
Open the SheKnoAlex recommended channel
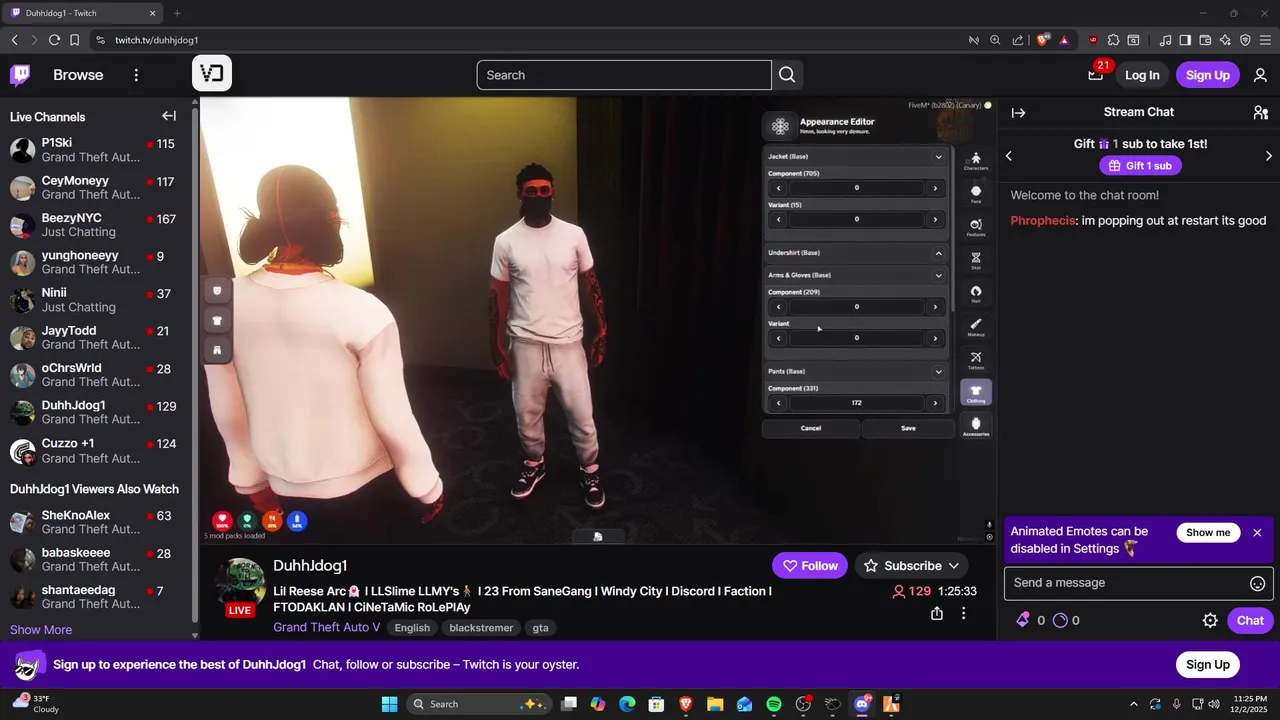click(x=96, y=522)
